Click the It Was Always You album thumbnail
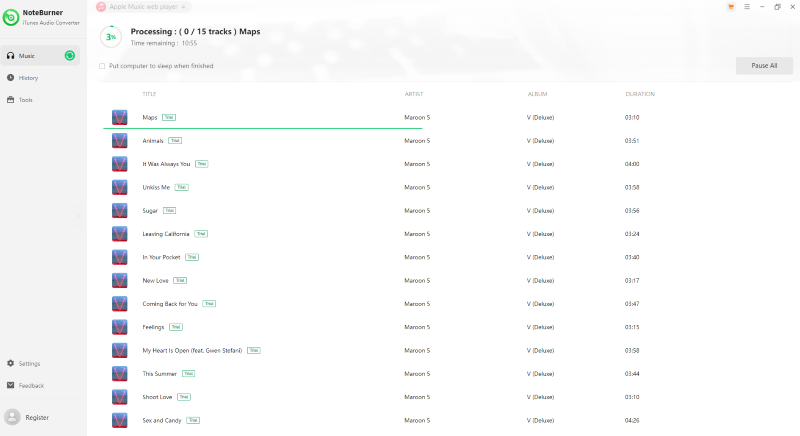The width and height of the screenshot is (800, 436). (119, 164)
